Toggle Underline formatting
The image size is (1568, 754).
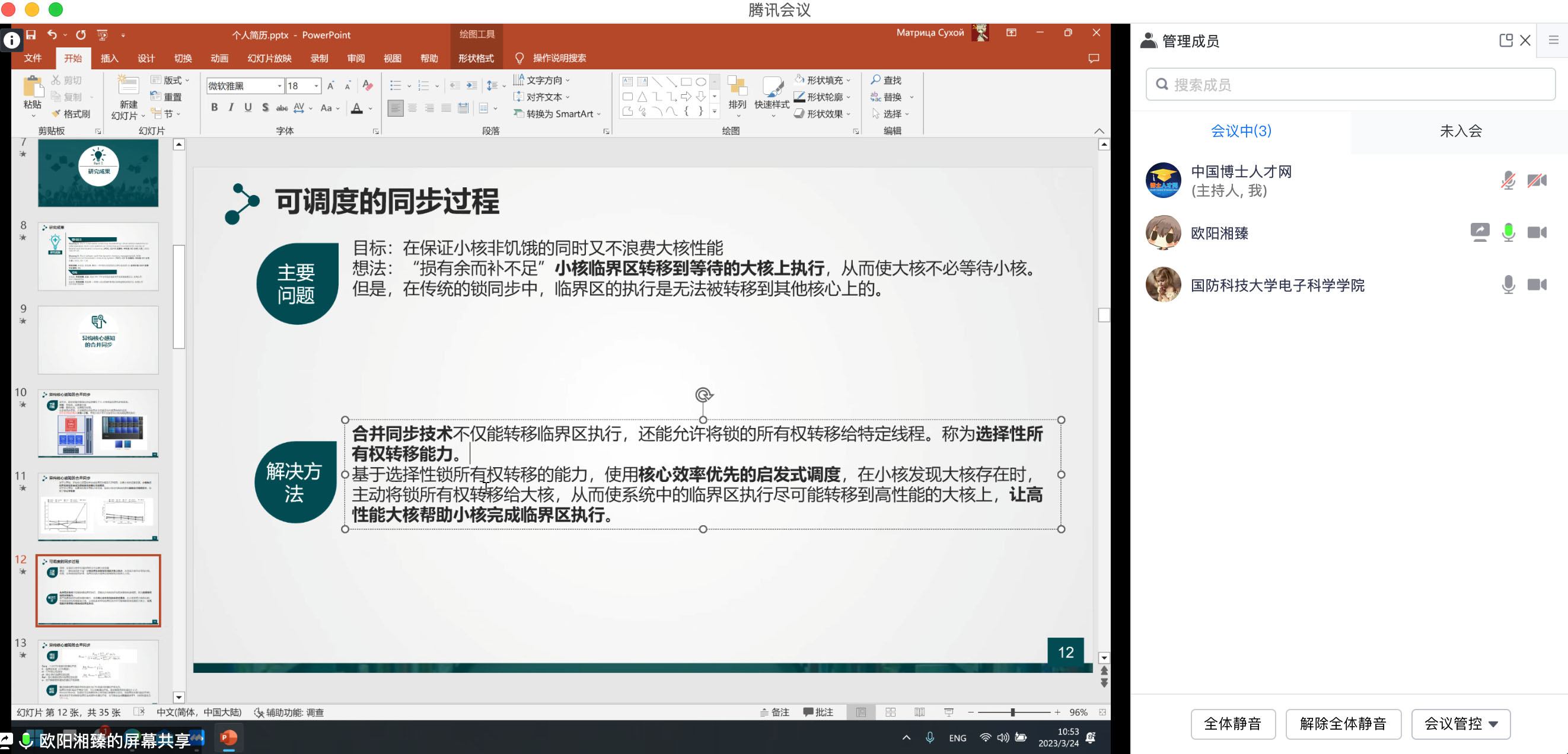tap(248, 108)
